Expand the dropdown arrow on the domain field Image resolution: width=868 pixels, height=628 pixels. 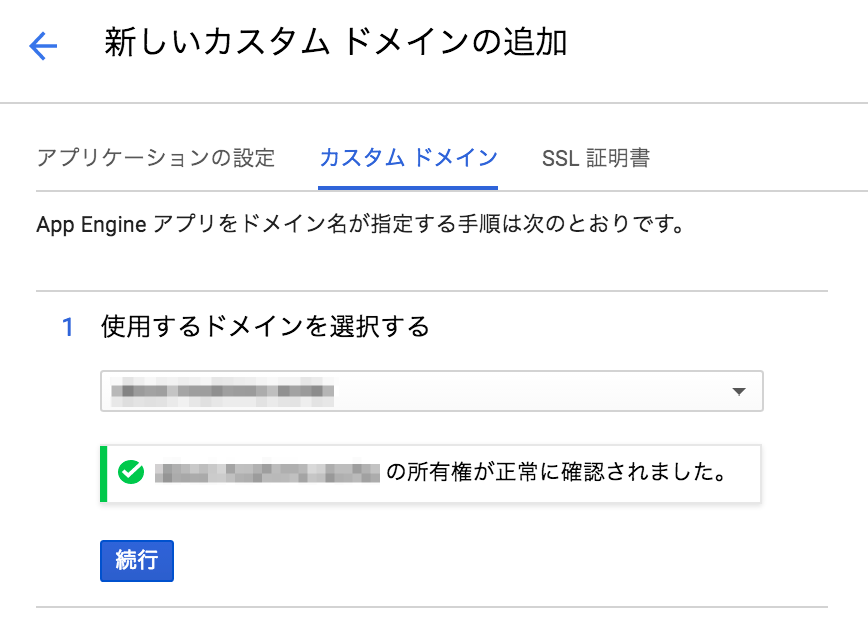741,391
